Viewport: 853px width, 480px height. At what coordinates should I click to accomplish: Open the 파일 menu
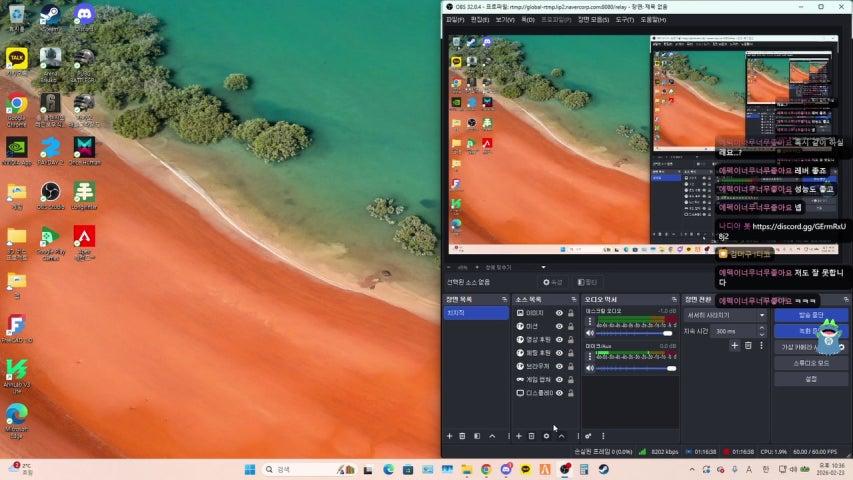point(455,19)
